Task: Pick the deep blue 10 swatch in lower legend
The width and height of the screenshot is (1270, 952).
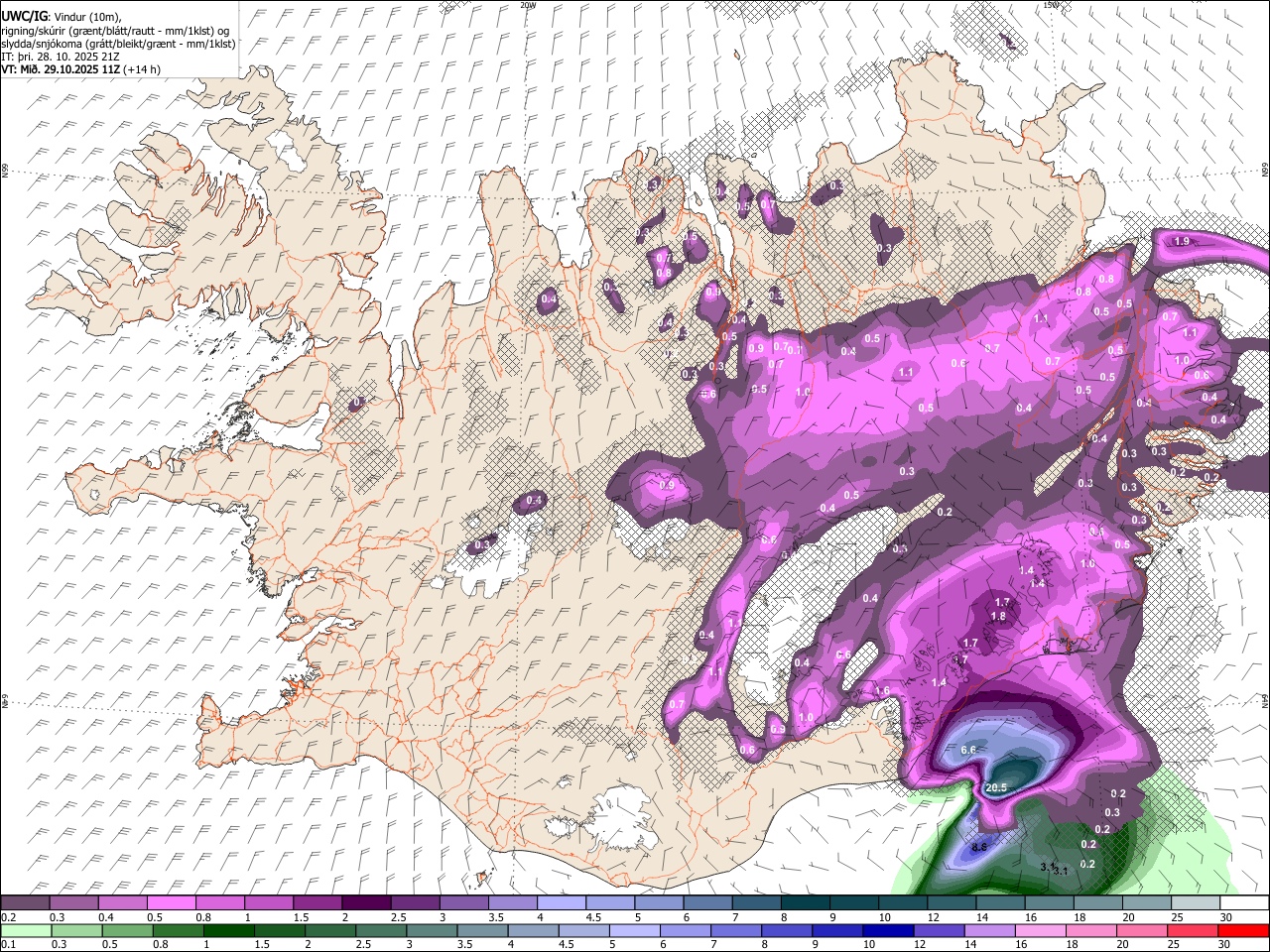Action: coord(890,930)
